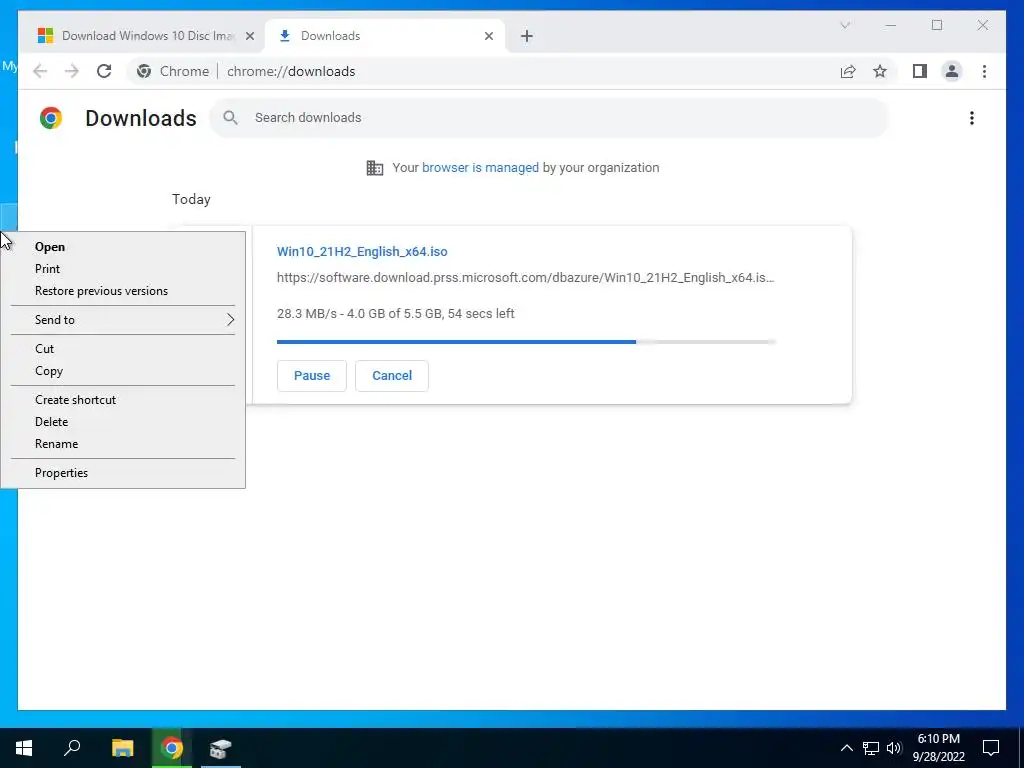Viewport: 1024px width, 768px height.
Task: Go back with the browser back arrow
Action: [40, 71]
